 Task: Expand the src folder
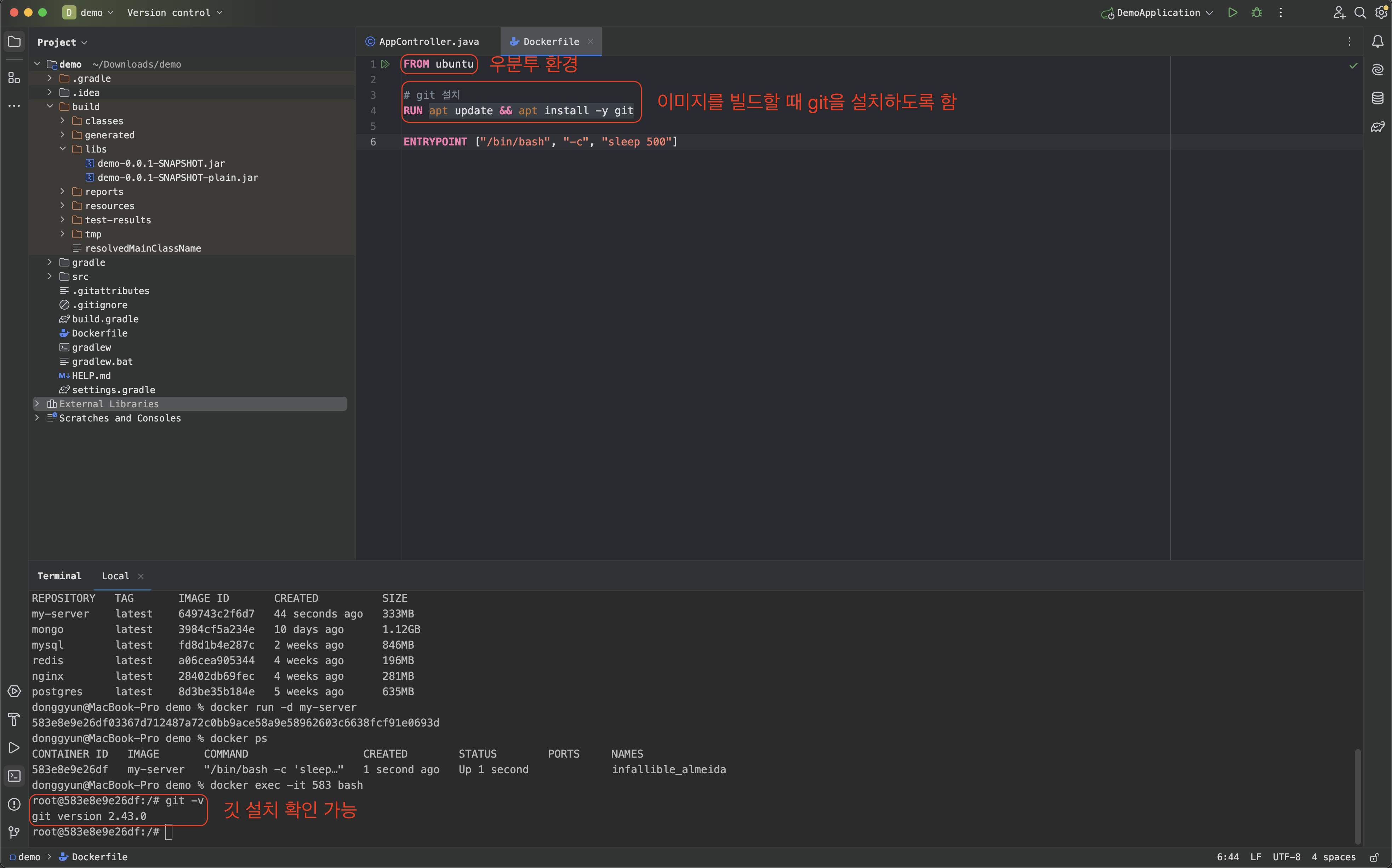50,276
